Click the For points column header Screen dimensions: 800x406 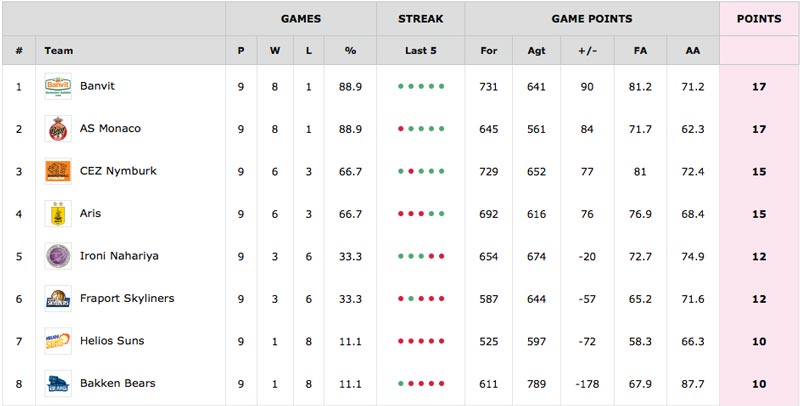tap(488, 50)
